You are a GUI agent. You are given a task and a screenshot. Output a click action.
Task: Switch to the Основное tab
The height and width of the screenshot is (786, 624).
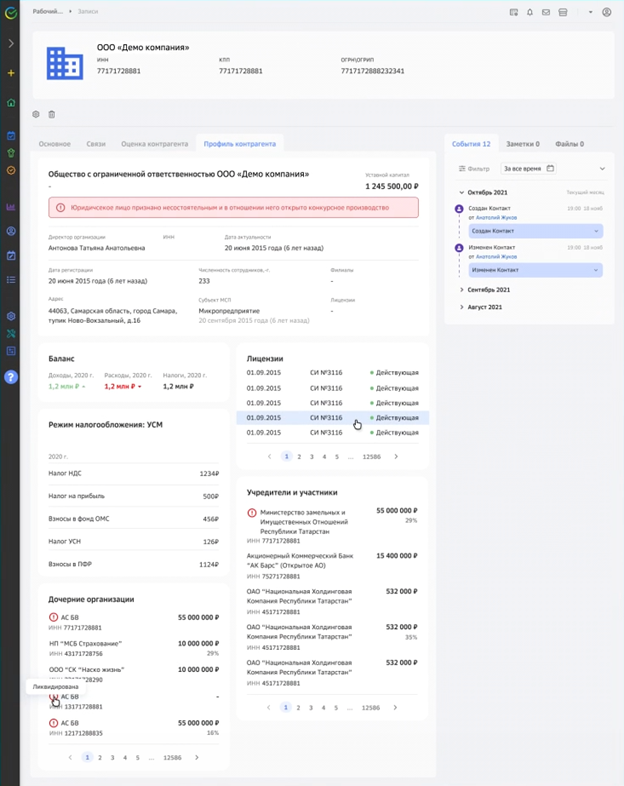tap(54, 144)
